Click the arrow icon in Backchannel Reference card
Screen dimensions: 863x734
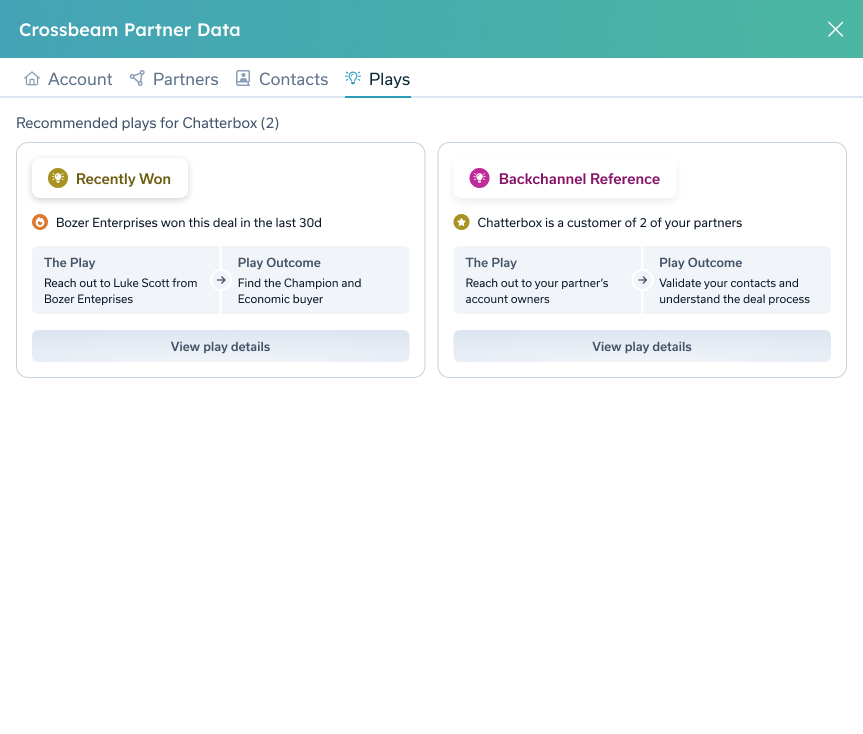642,280
